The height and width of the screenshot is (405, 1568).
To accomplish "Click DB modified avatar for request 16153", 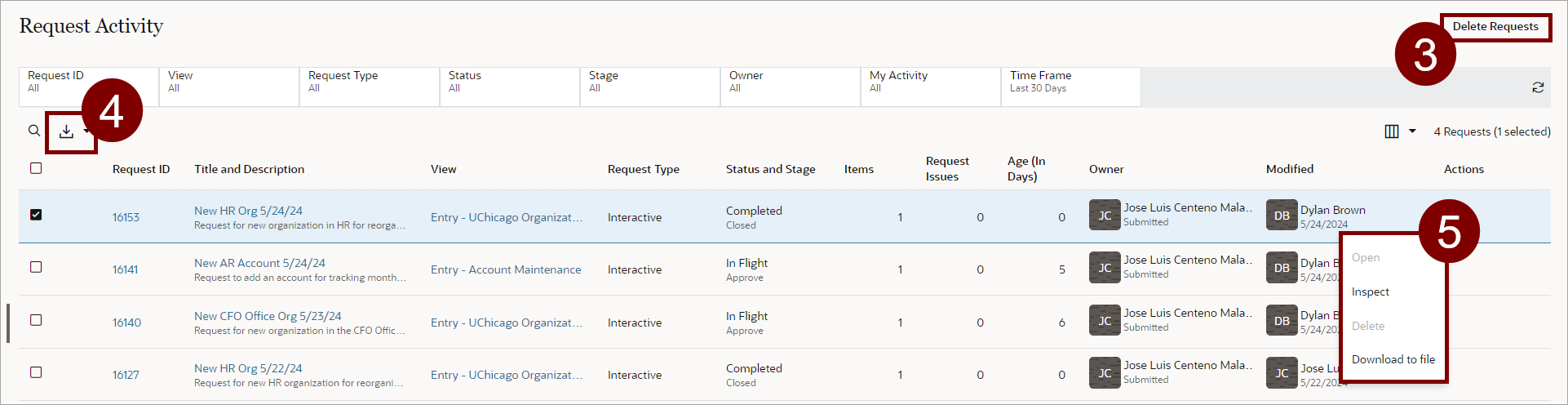I will (x=1281, y=216).
